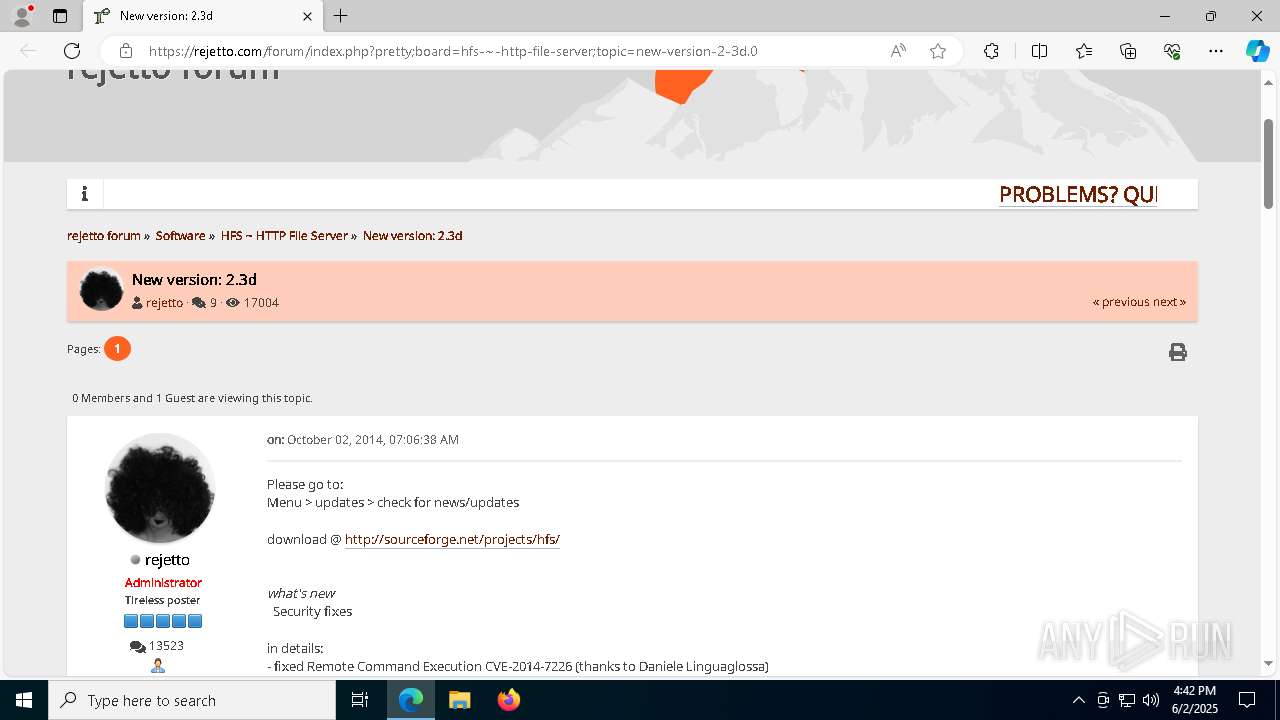The height and width of the screenshot is (720, 1280).
Task: Click views count '17004' in topic header
Action: coord(261,303)
